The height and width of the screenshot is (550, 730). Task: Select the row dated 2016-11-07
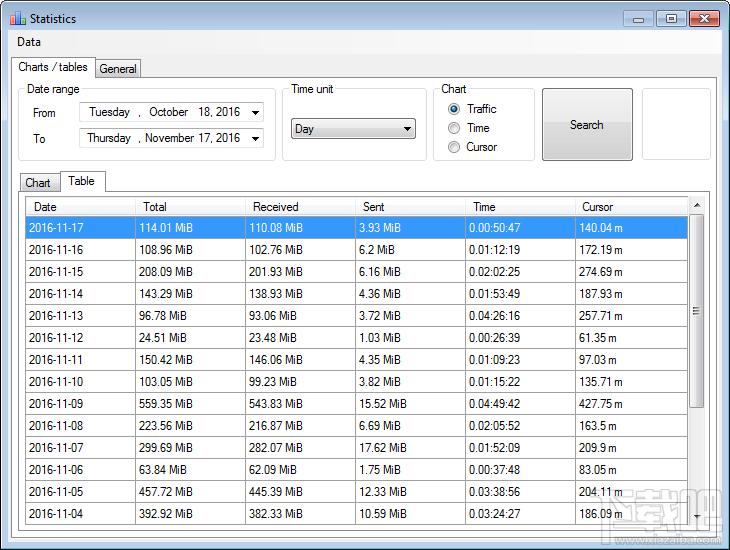[x=357, y=448]
